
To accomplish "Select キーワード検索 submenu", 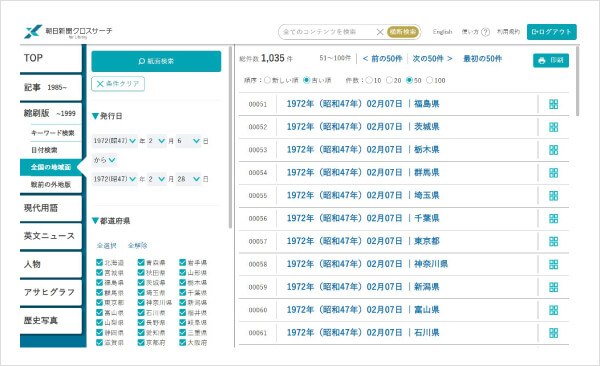I will (53, 133).
